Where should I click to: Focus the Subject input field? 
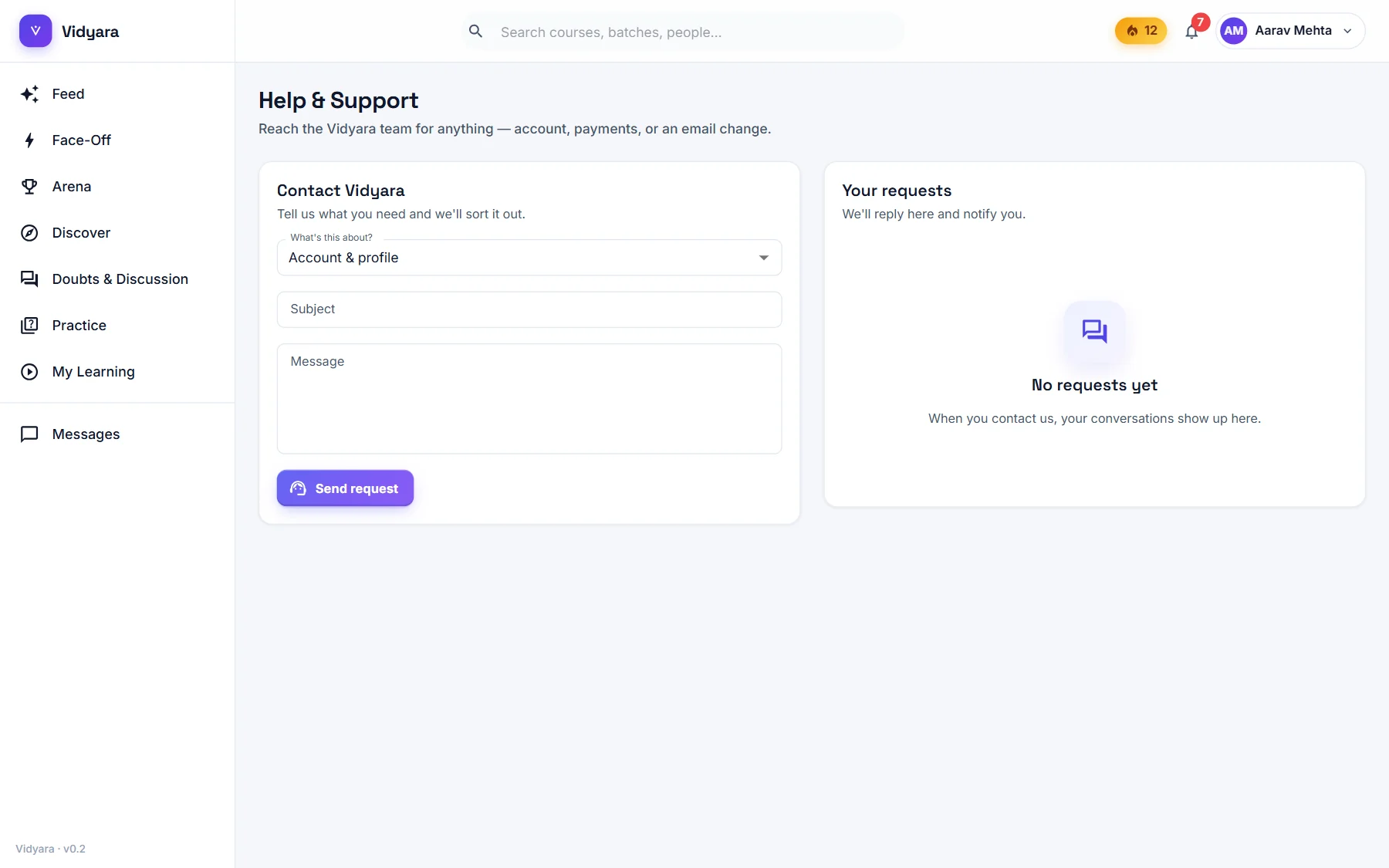pyautogui.click(x=529, y=309)
